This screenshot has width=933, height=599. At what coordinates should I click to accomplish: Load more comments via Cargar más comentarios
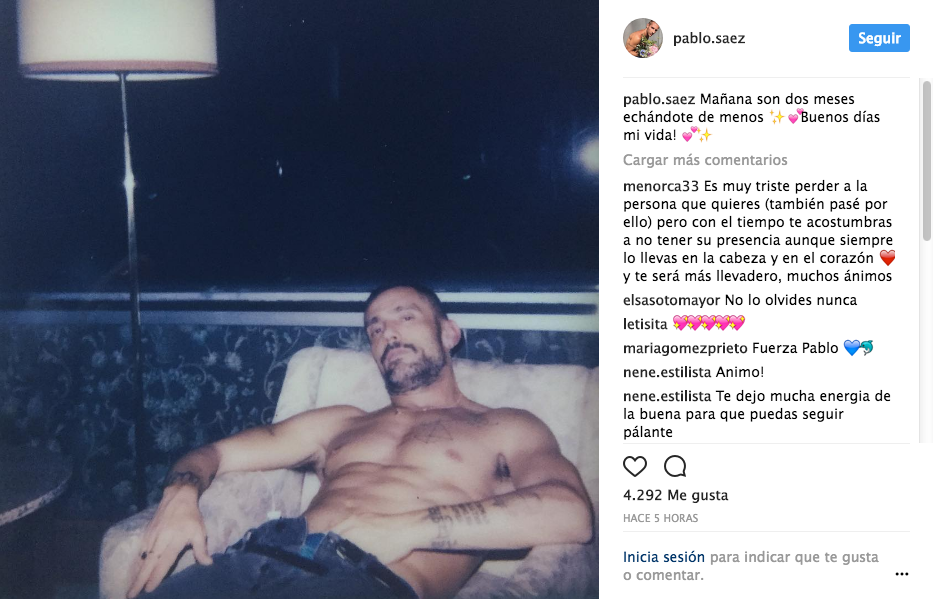[x=705, y=160]
